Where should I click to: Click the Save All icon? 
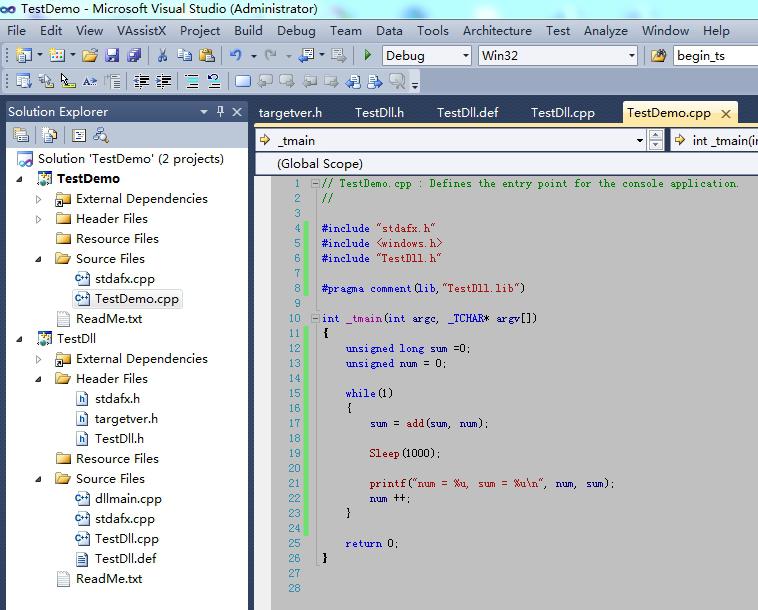(x=134, y=56)
